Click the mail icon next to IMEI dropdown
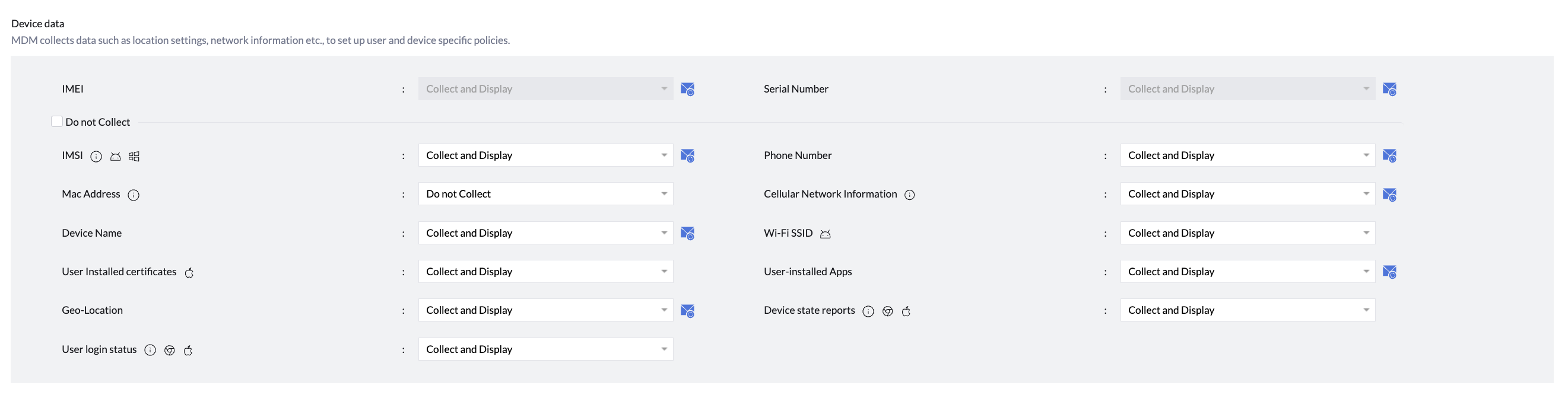Image resolution: width=1568 pixels, height=401 pixels. tap(687, 89)
